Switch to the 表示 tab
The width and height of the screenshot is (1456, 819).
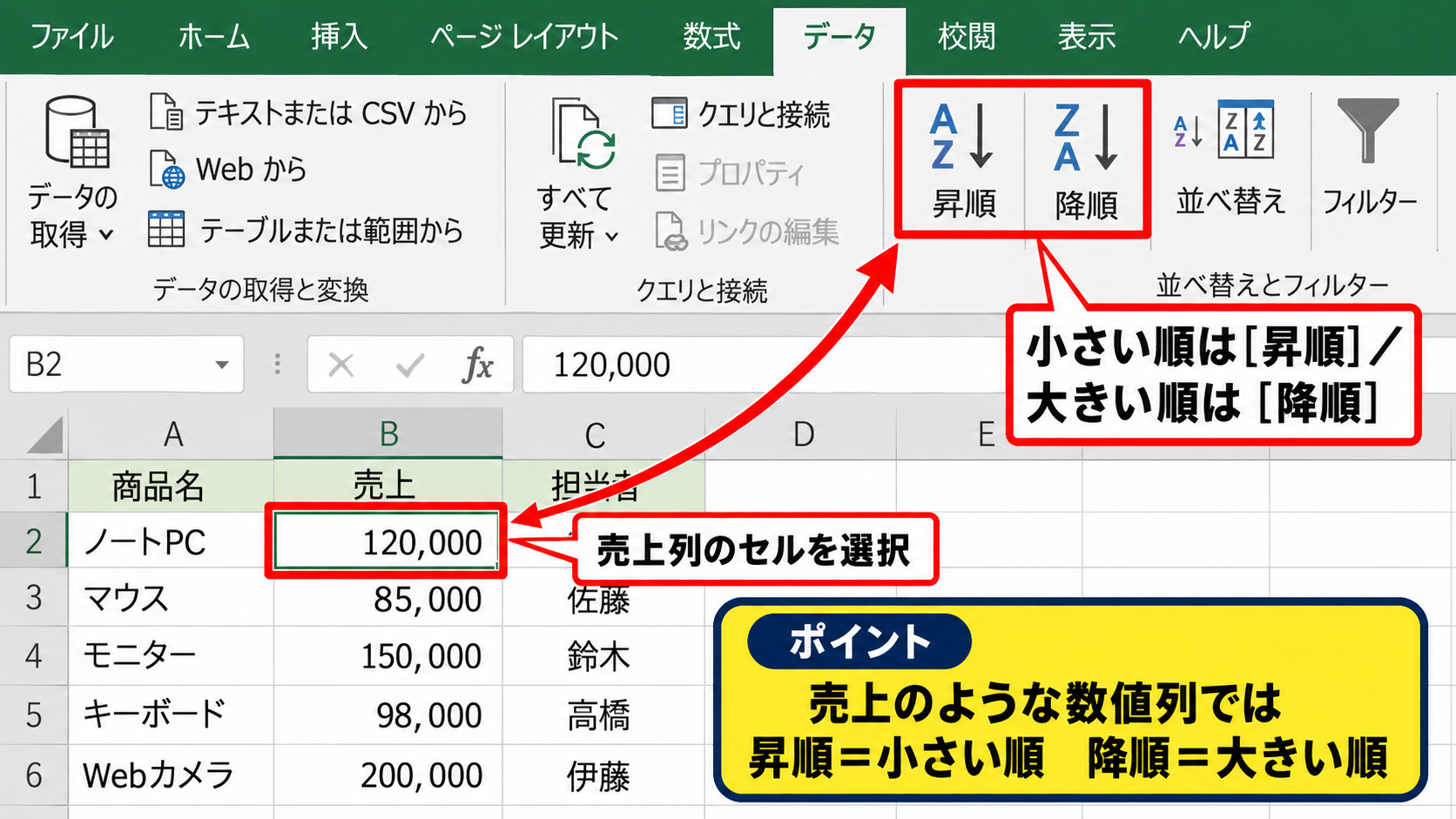click(x=1087, y=37)
